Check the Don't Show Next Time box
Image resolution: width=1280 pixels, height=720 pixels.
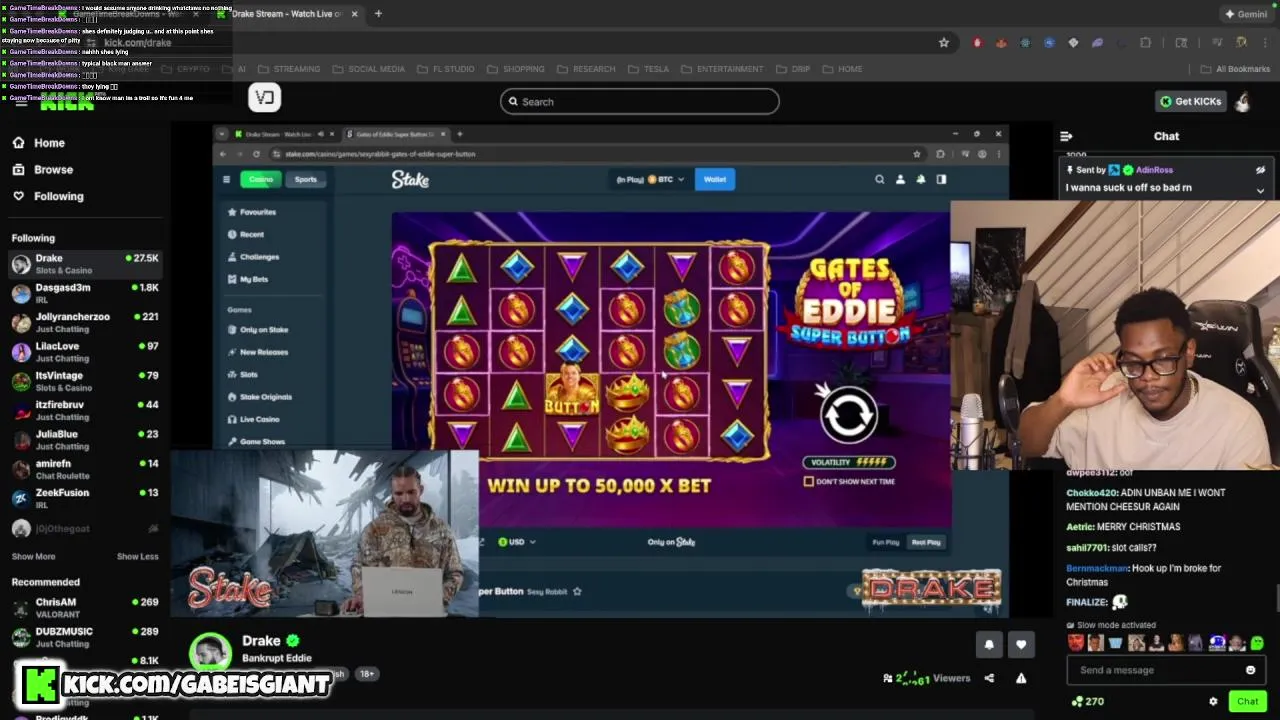coord(809,481)
